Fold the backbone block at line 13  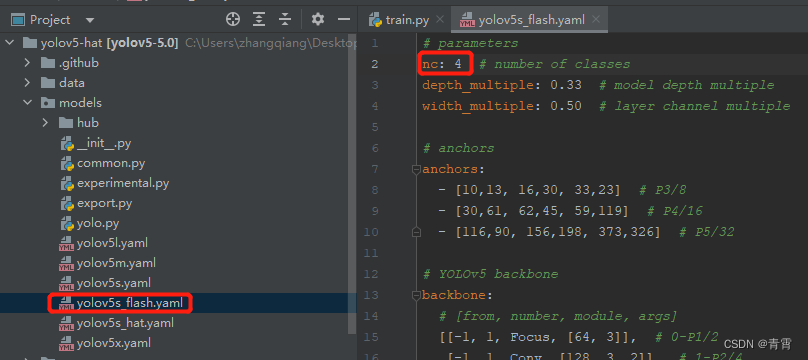tap(416, 296)
